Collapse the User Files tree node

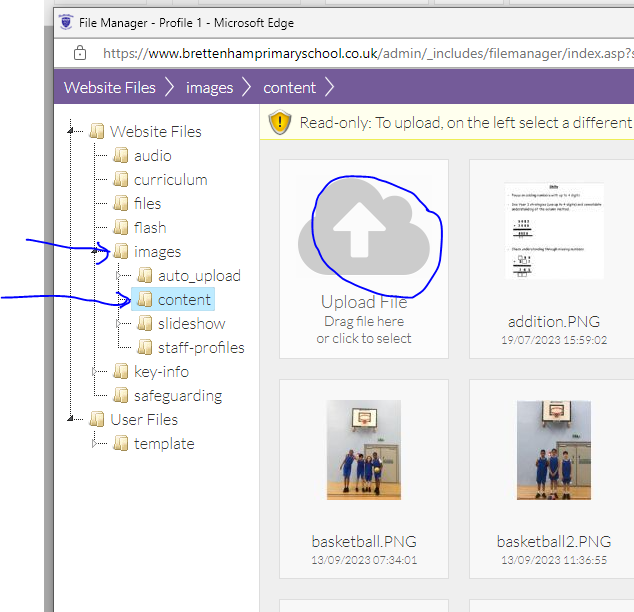70,419
